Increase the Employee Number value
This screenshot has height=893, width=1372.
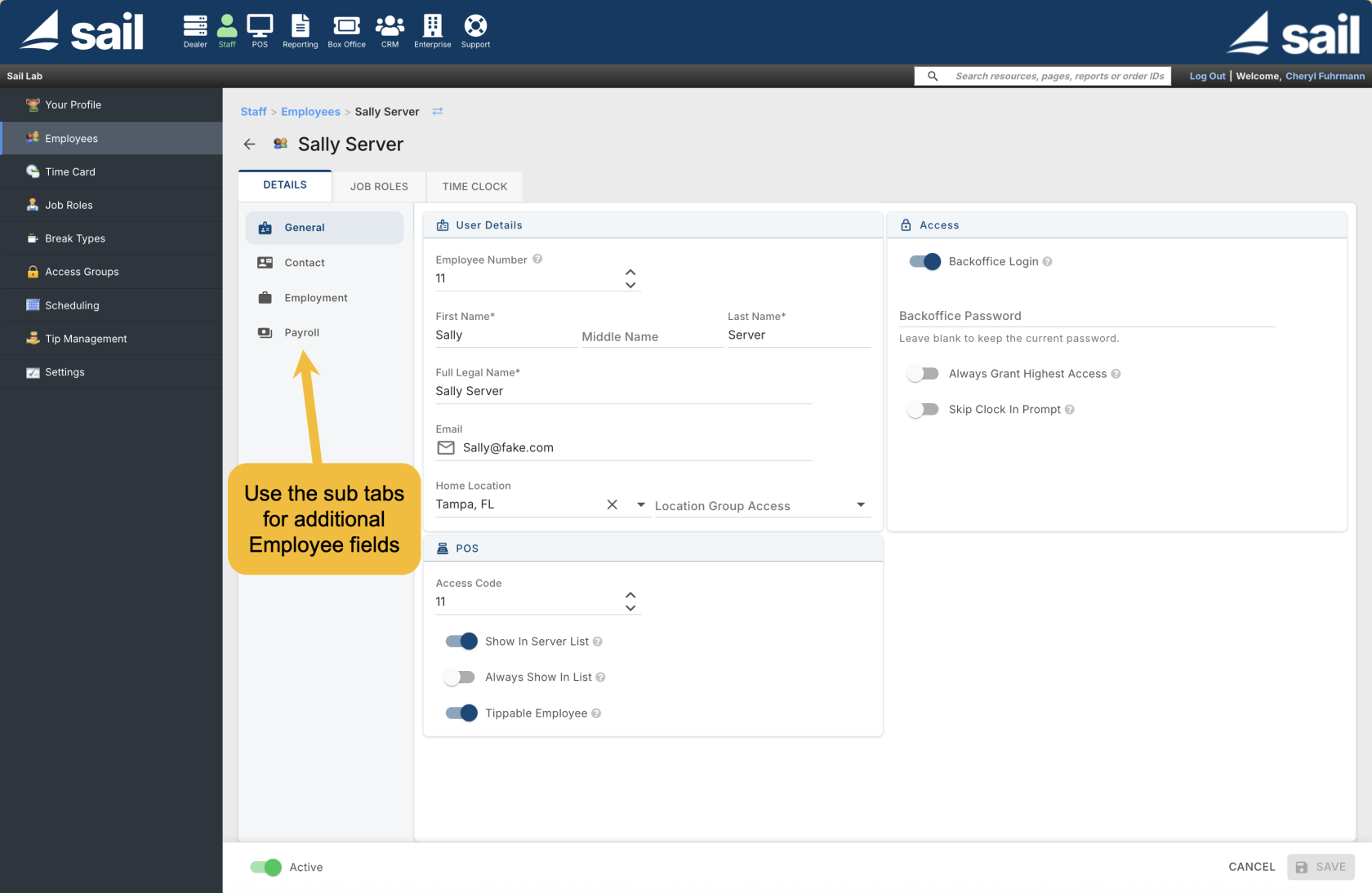click(x=630, y=273)
